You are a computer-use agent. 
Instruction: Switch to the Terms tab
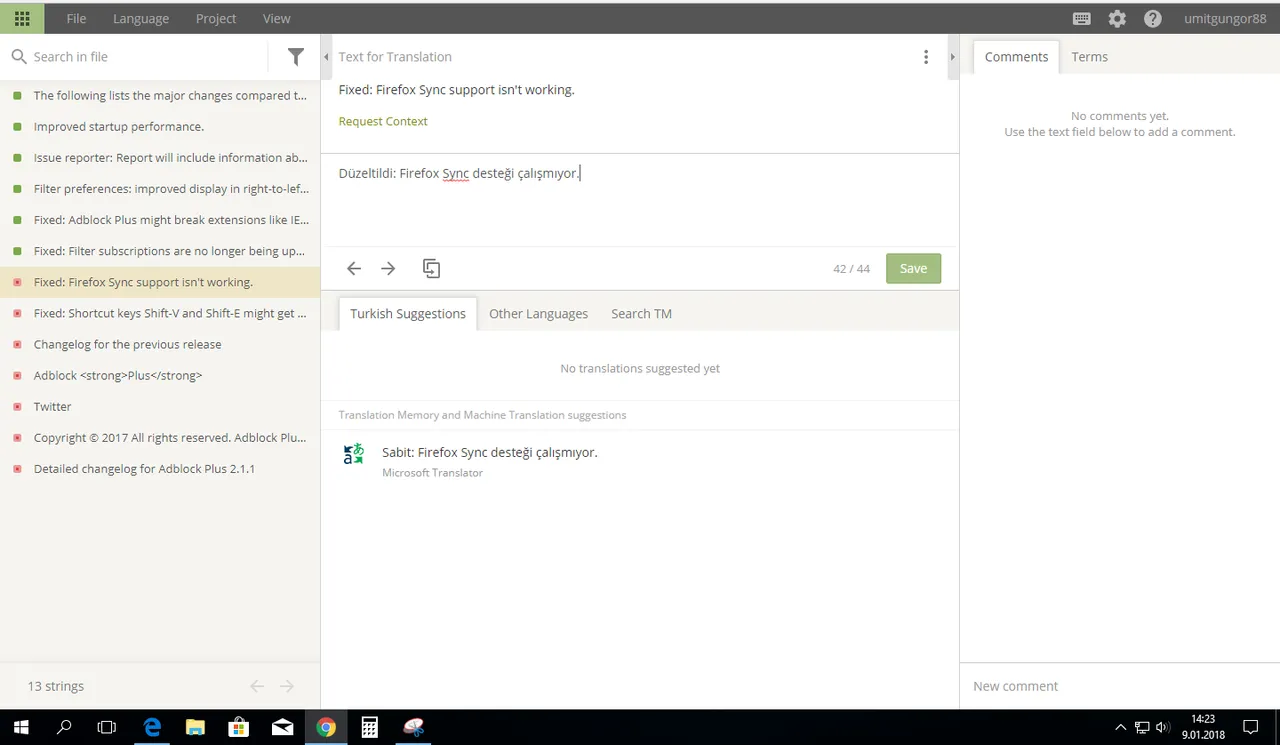(1089, 57)
